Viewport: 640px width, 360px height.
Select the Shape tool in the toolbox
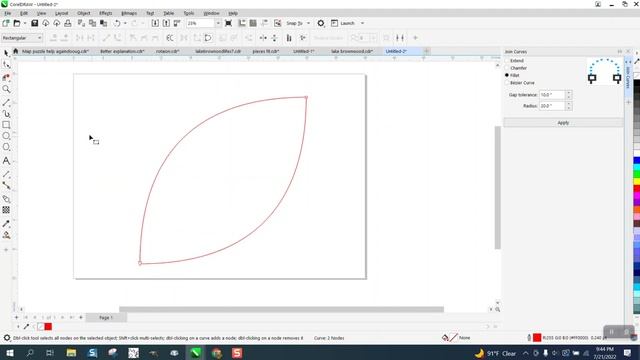click(x=6, y=65)
